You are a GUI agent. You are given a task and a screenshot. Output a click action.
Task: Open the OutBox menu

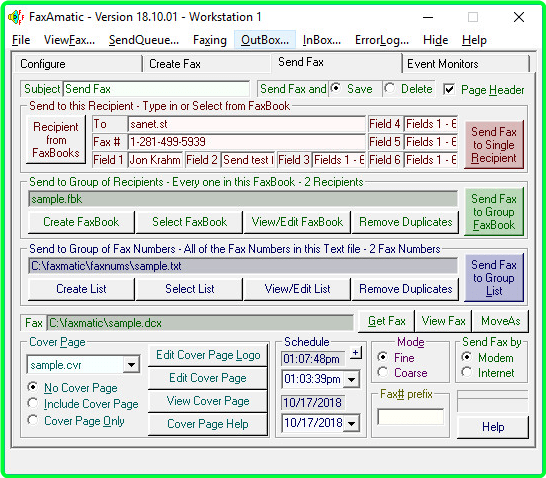coord(265,40)
